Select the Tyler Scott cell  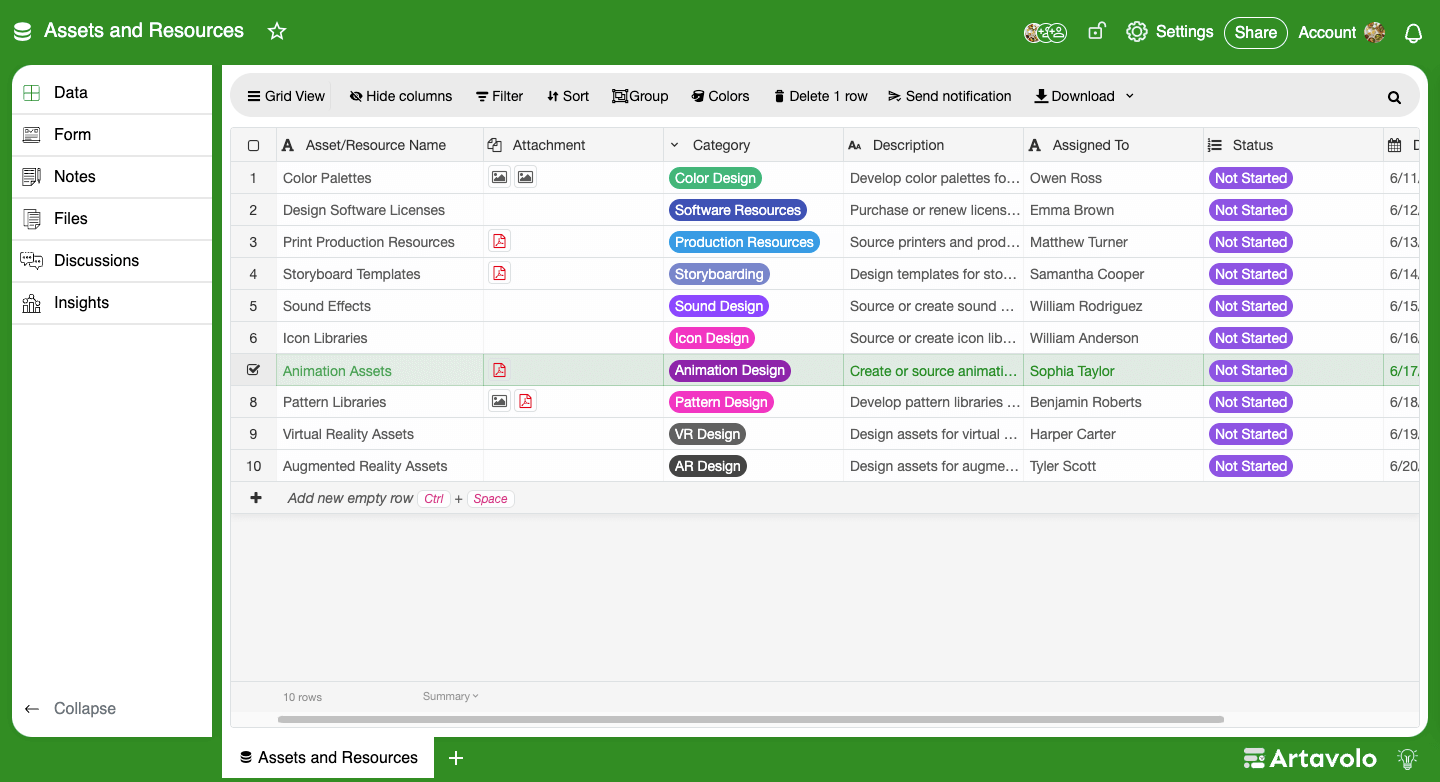tap(1113, 466)
